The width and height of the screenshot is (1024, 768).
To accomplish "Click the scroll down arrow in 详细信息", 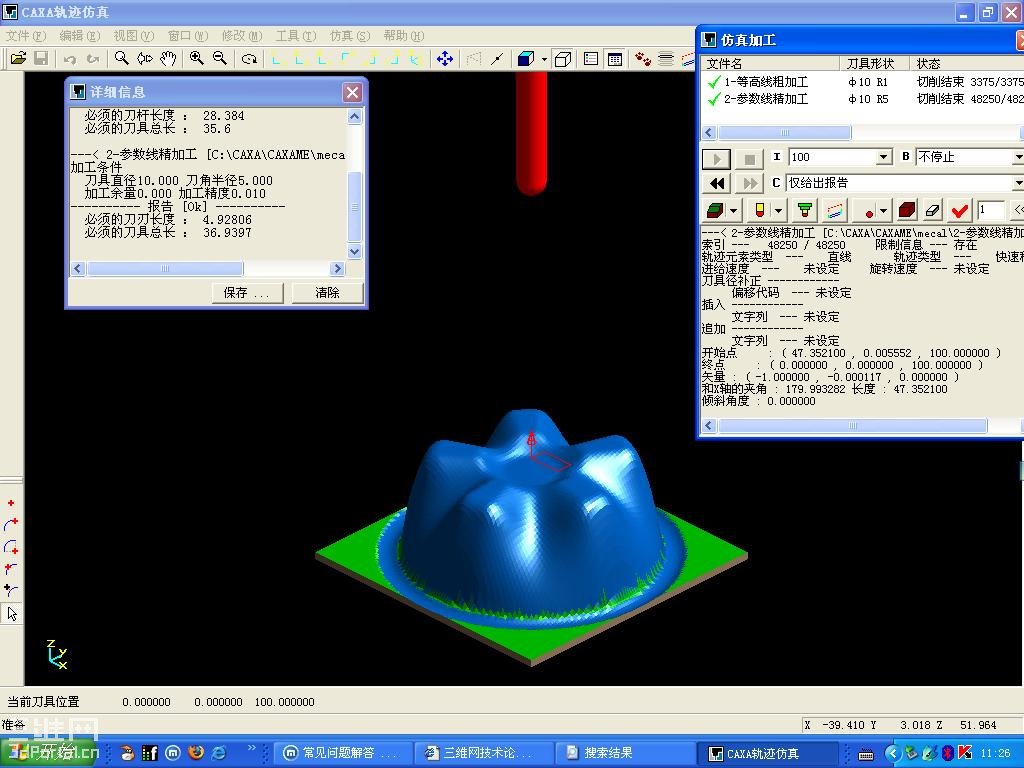I will click(355, 251).
